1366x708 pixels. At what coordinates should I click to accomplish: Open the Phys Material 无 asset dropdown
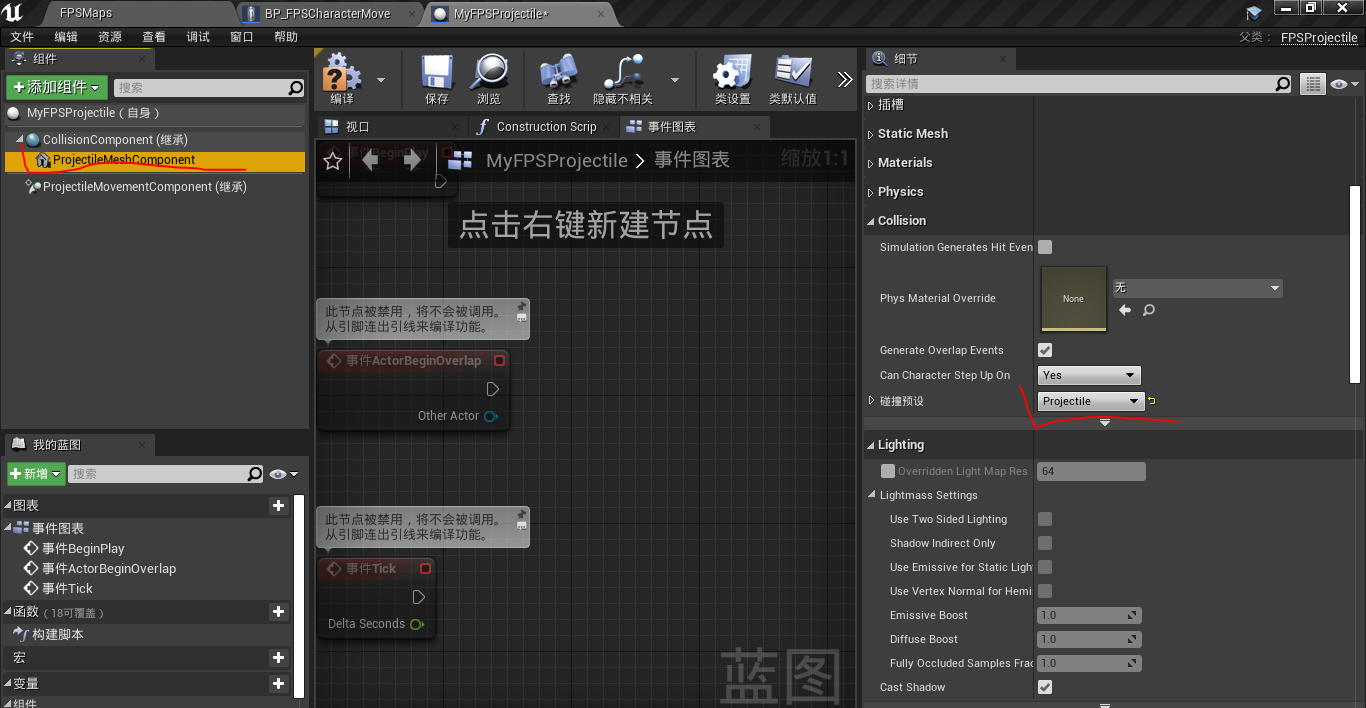[x=1197, y=288]
